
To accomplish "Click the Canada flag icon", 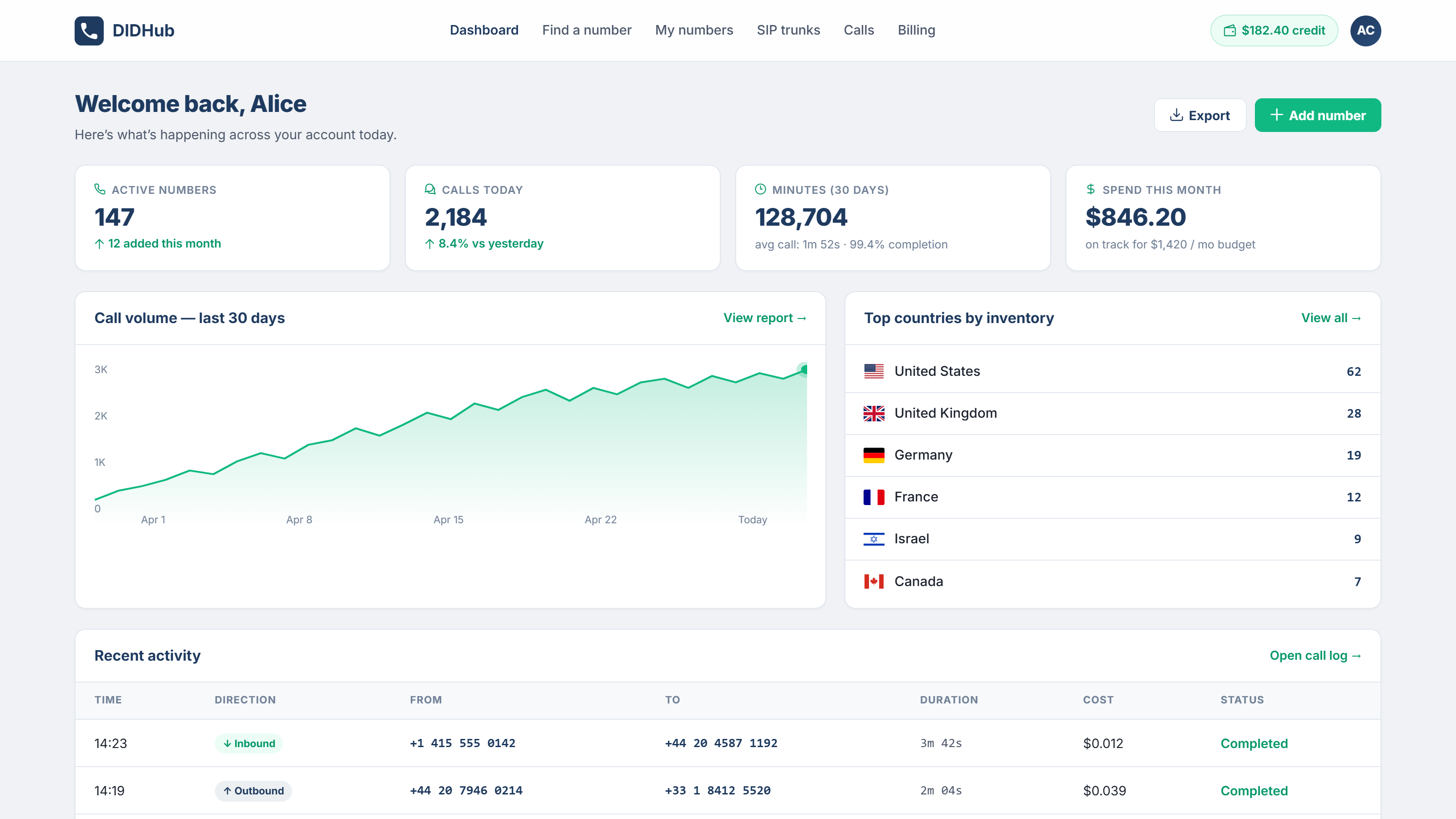I will (873, 581).
